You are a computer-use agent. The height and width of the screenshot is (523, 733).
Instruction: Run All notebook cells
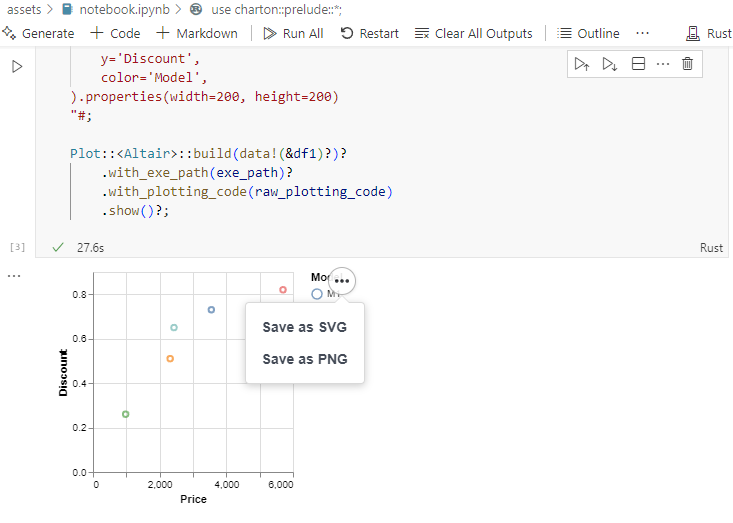tap(293, 34)
